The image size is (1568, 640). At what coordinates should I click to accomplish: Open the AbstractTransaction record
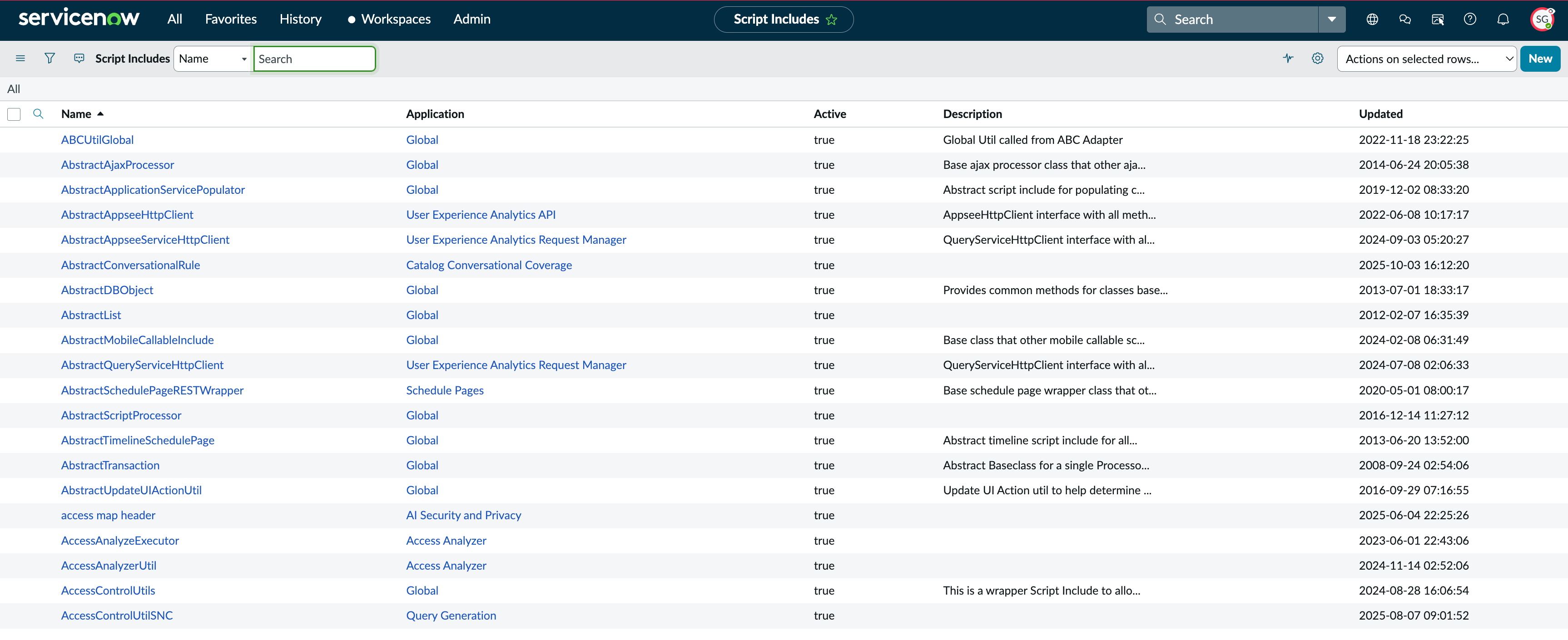(x=110, y=465)
